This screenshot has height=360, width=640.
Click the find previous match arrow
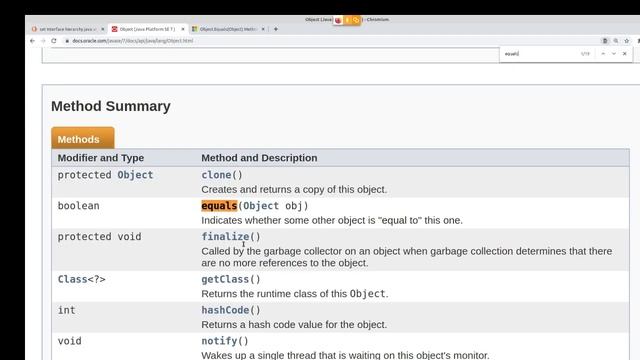pyautogui.click(x=603, y=53)
